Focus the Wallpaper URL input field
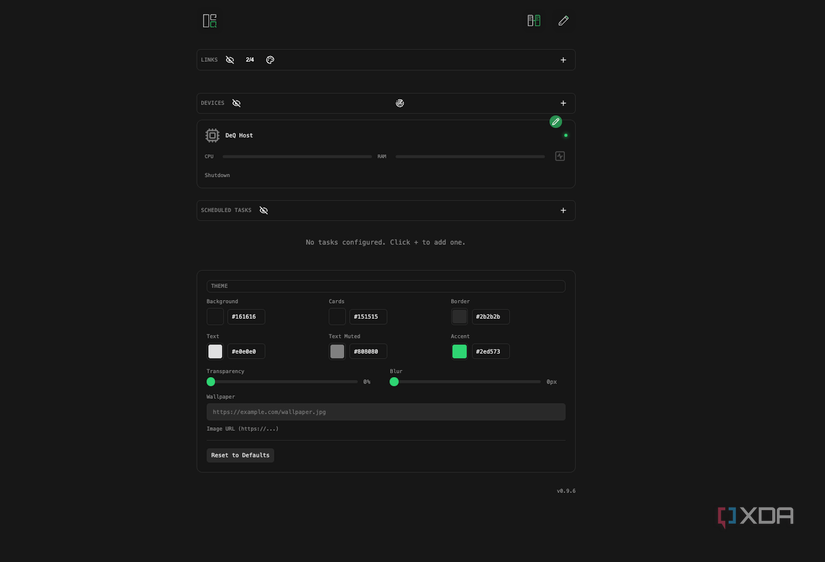This screenshot has height=562, width=825. click(386, 412)
